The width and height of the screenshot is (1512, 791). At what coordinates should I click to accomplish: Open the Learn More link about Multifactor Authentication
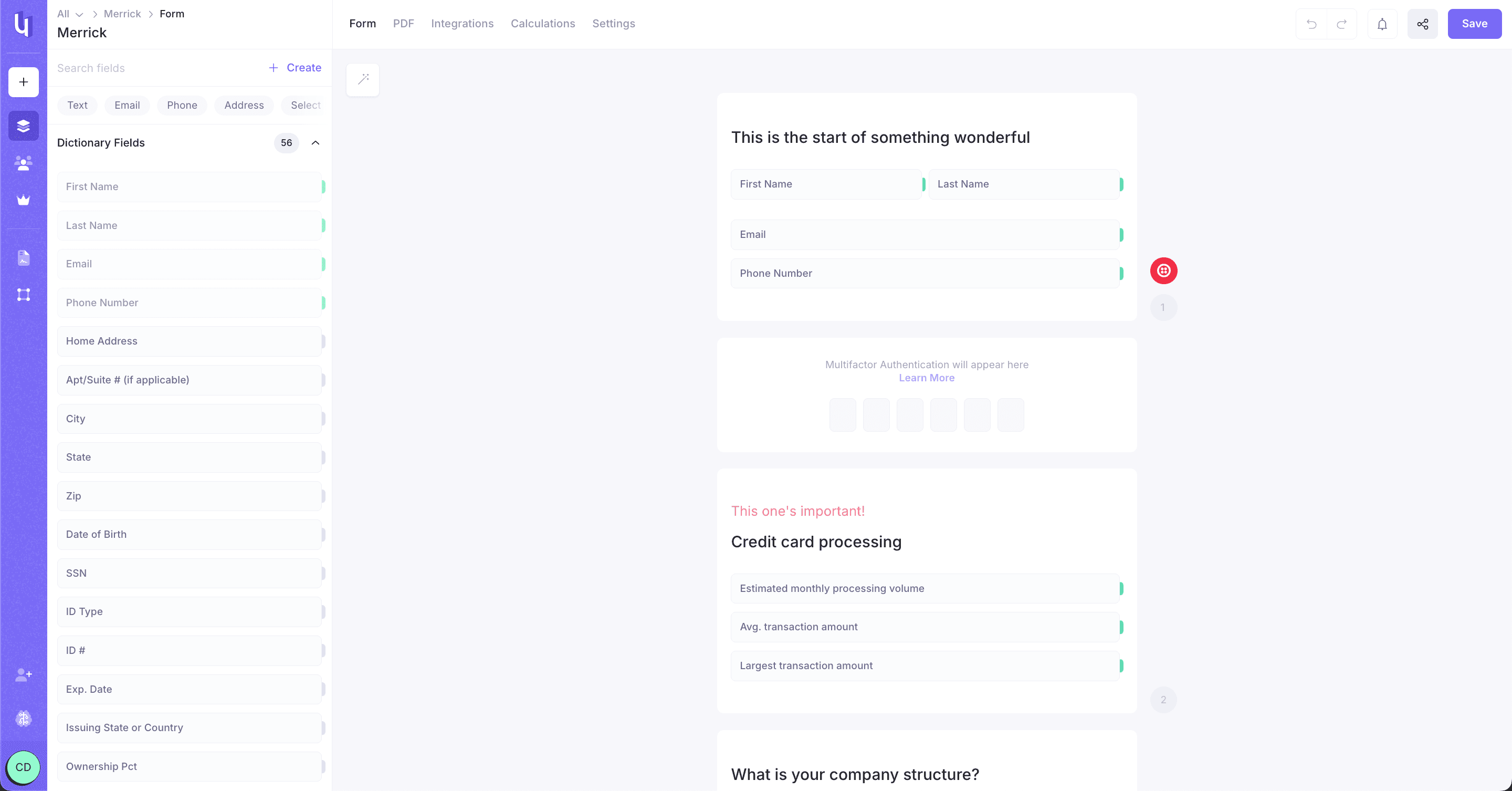926,378
